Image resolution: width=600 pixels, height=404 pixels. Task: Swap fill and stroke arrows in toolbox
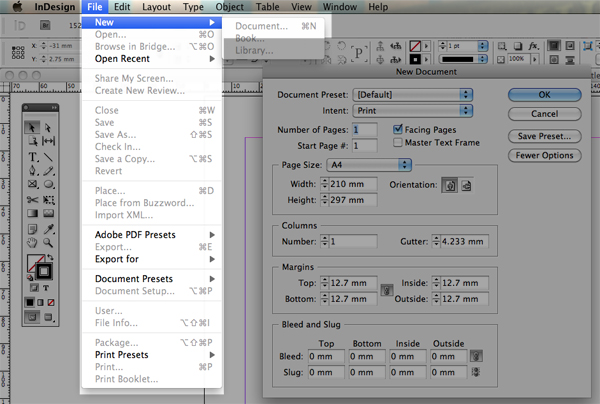click(x=50, y=257)
